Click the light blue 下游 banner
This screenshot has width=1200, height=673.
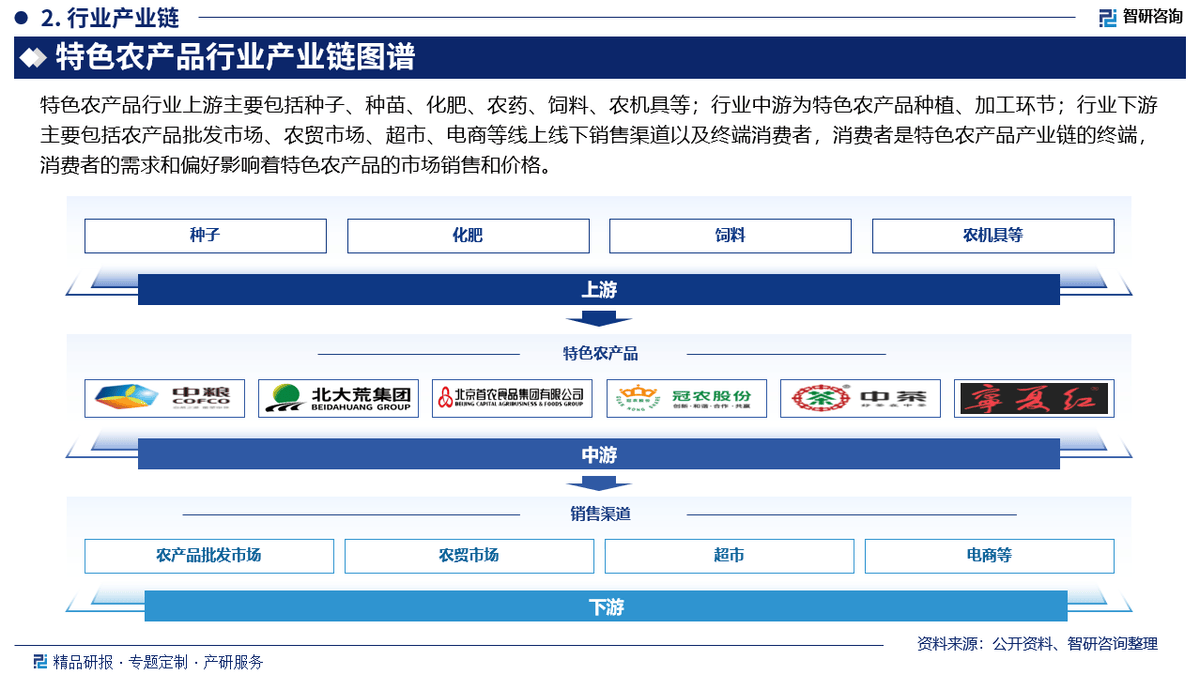(606, 607)
